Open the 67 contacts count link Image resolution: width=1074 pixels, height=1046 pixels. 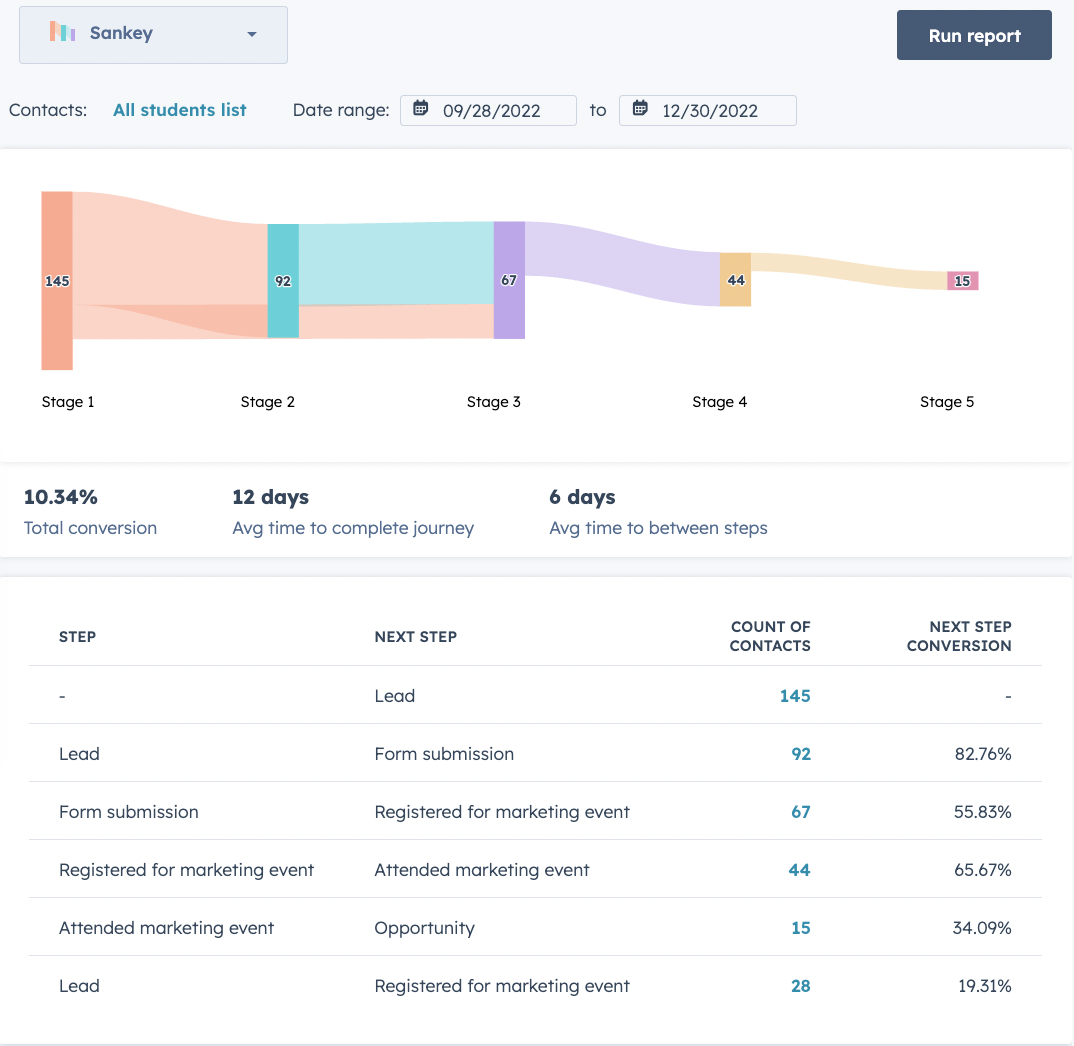(x=801, y=812)
